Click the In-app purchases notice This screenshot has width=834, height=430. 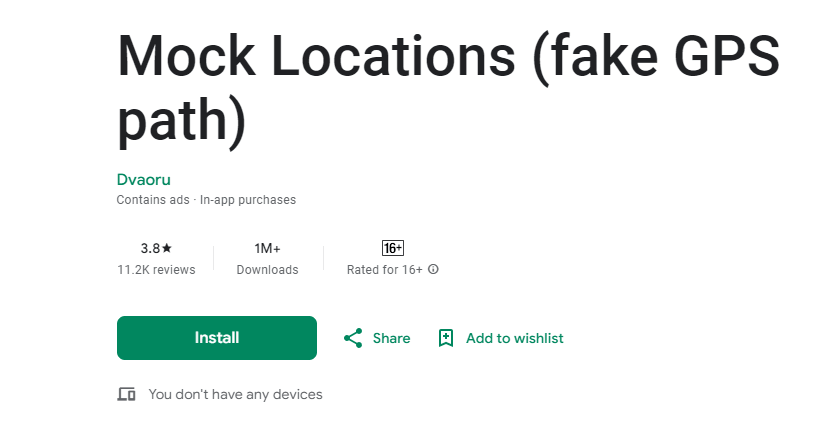coord(248,200)
